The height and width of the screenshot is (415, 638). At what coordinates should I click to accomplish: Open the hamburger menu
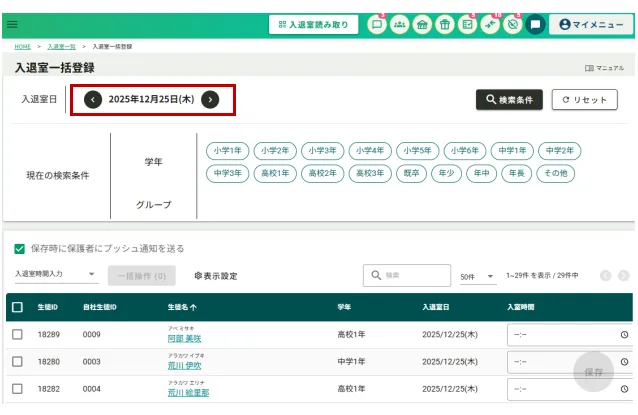click(x=12, y=24)
